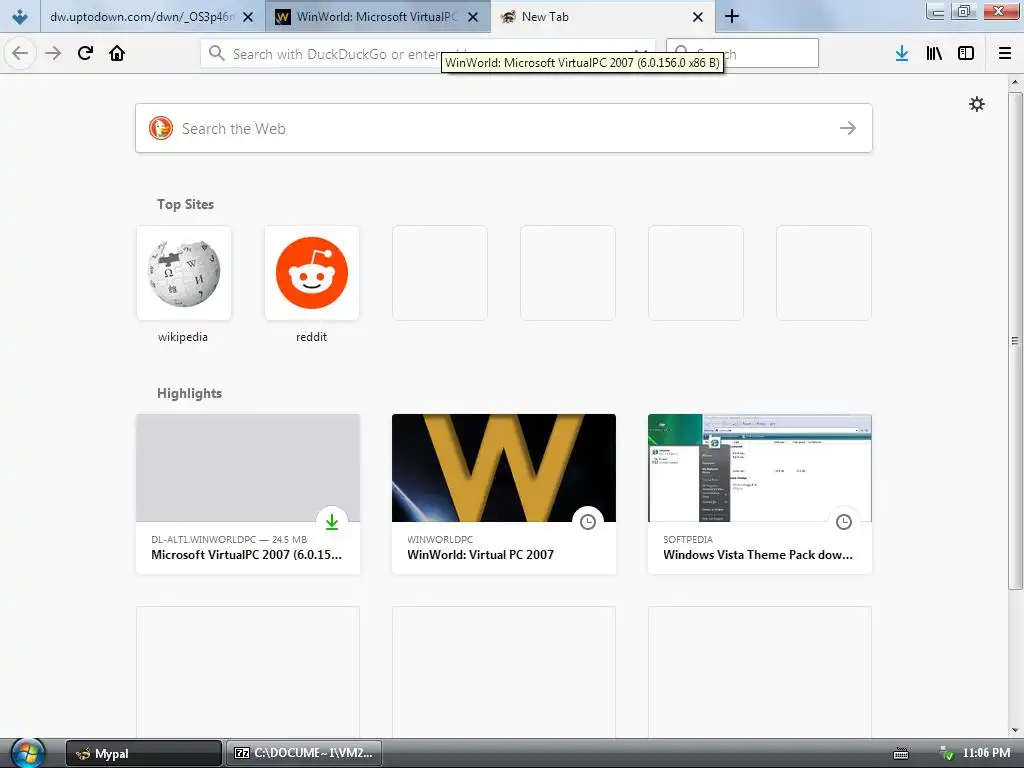
Task: Switch to C:\DOCUME~1 taskbar window
Action: click(304, 754)
